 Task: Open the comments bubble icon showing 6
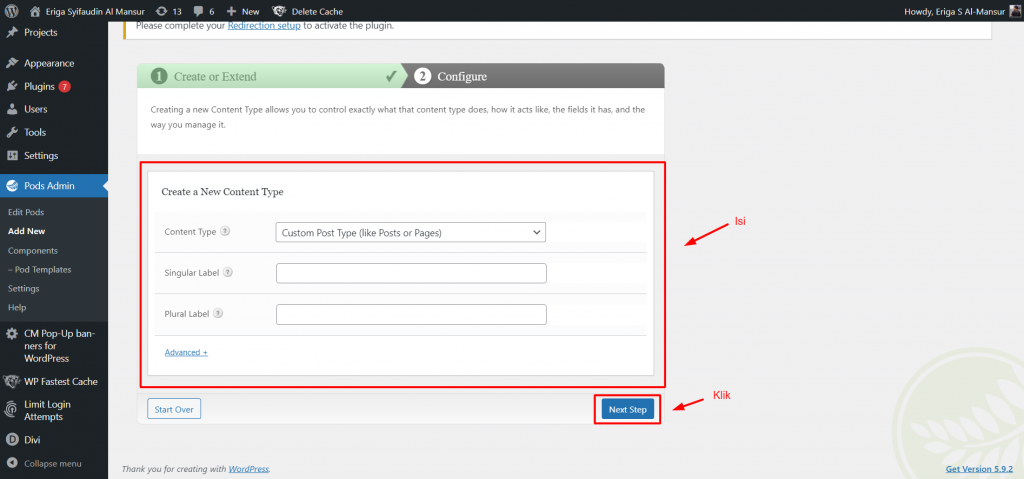[198, 11]
